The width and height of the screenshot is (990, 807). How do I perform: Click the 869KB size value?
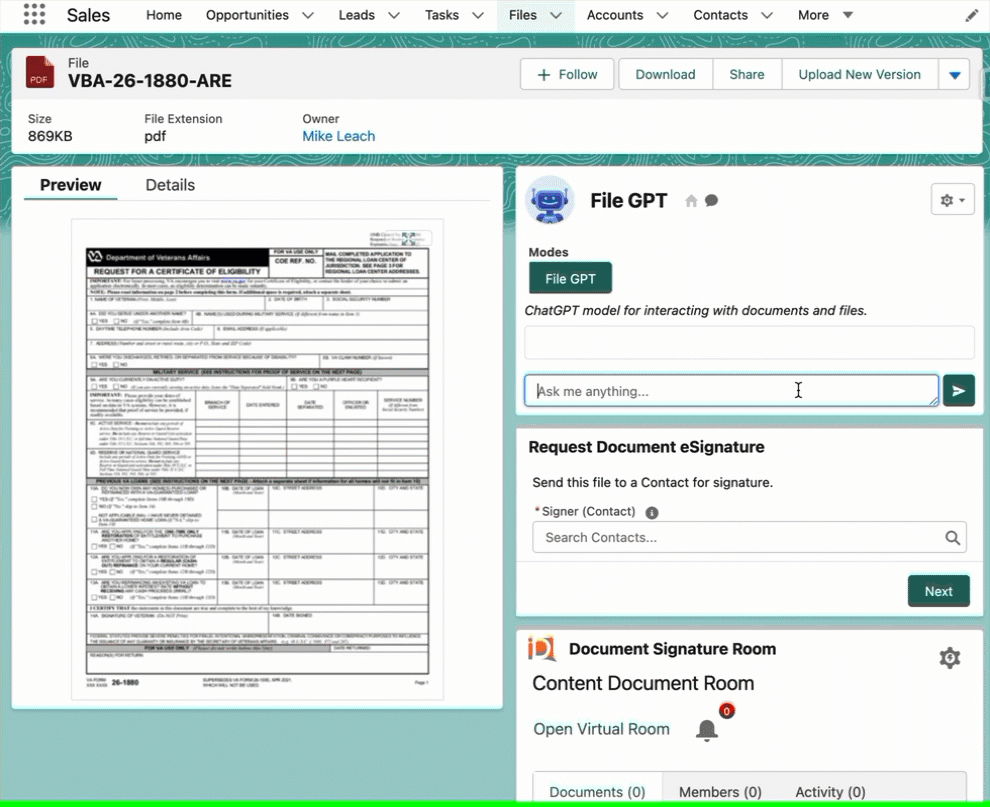tap(50, 136)
